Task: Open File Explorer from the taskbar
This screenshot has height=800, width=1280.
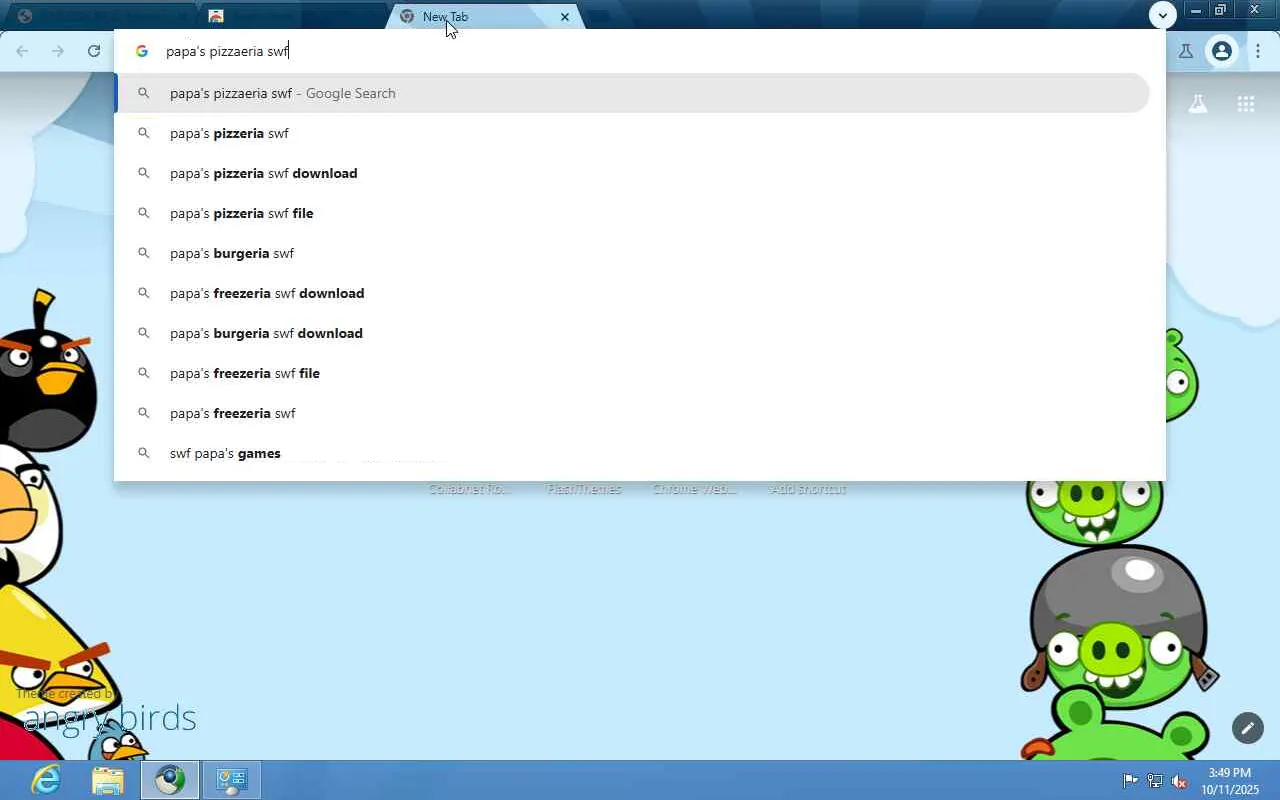Action: [x=108, y=780]
